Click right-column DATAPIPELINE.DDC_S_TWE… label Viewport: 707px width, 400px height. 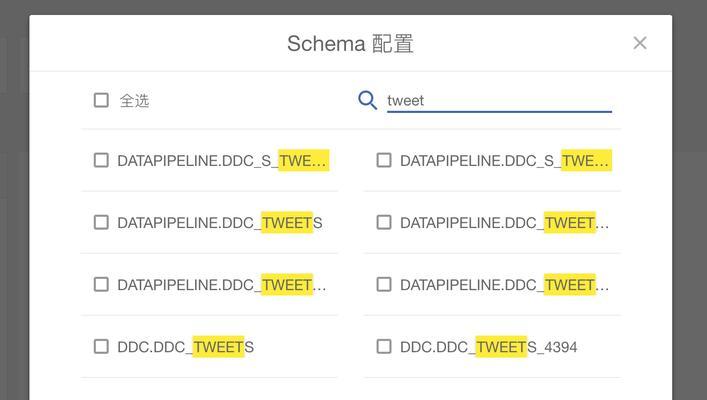(x=505, y=161)
